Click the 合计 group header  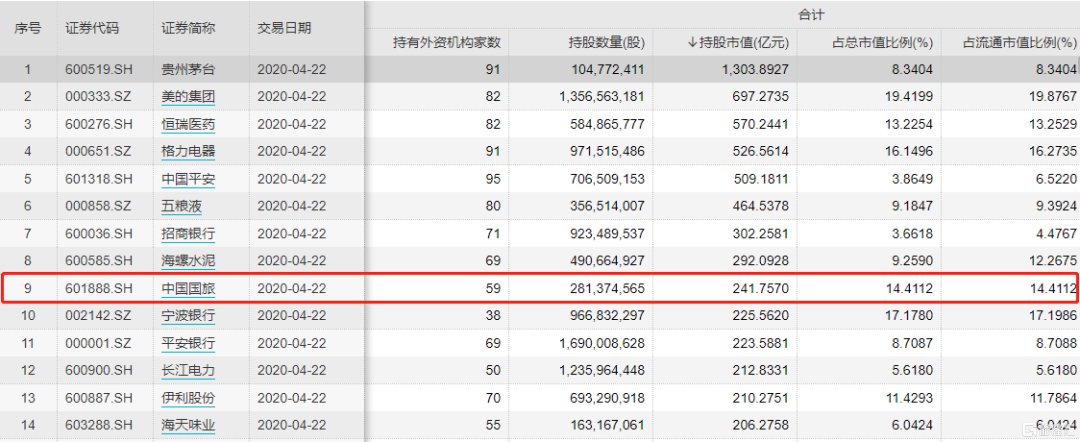[811, 14]
